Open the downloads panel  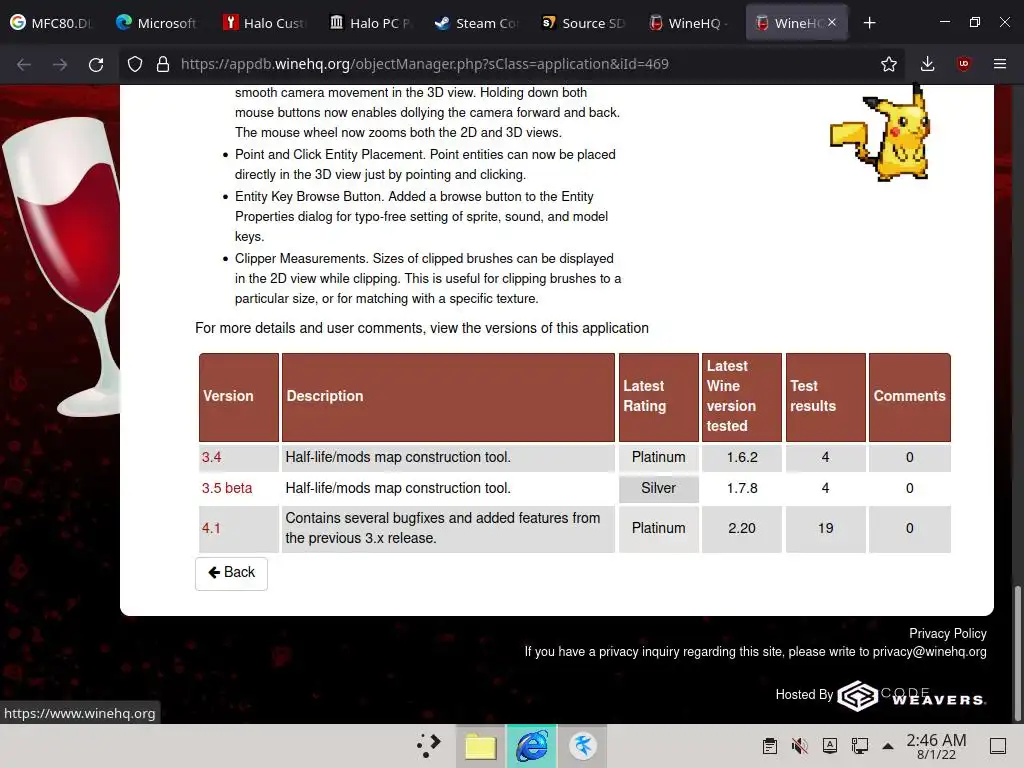(x=927, y=64)
